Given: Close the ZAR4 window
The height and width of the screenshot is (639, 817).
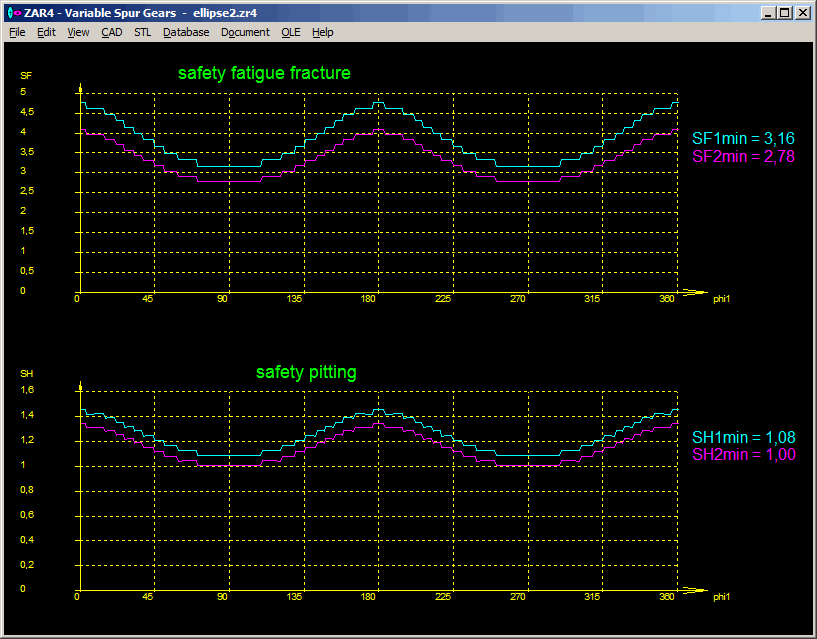Looking at the screenshot, I should [803, 13].
